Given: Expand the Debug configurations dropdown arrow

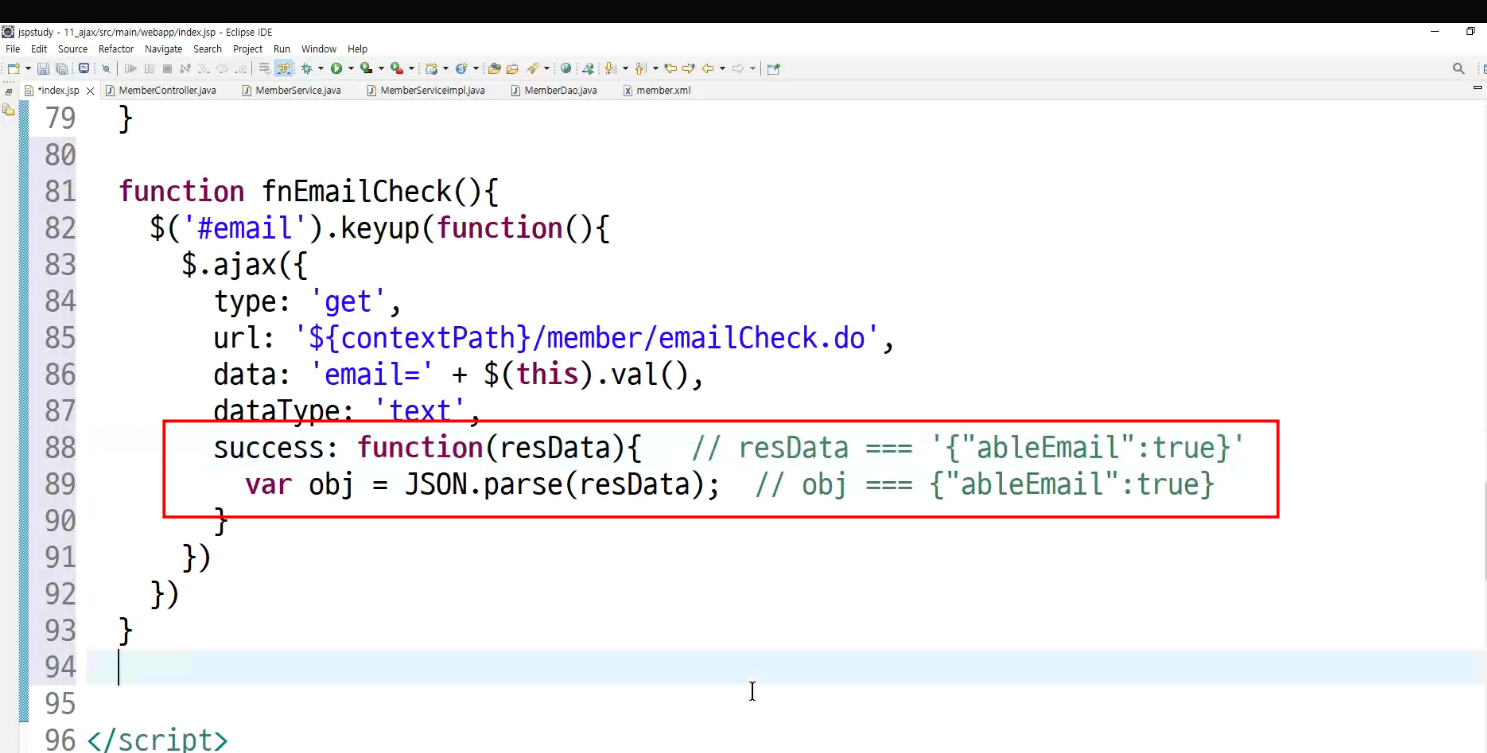Looking at the screenshot, I should pos(319,69).
